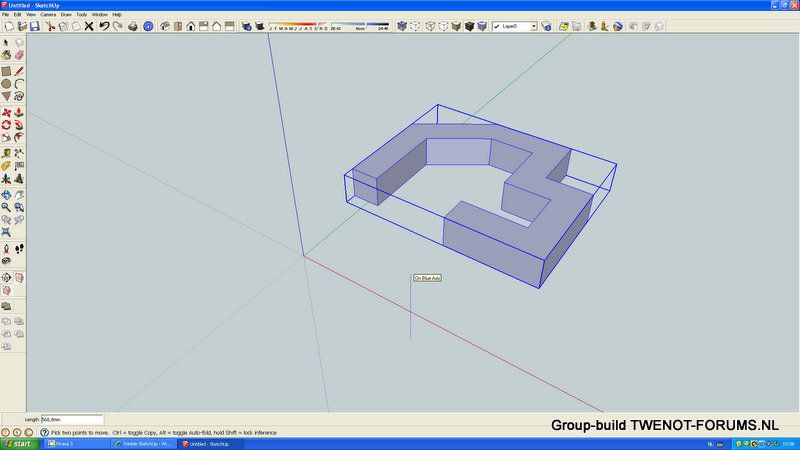This screenshot has height=450, width=800.
Task: Adjust the shadow time-of-day slider
Action: click(360, 26)
